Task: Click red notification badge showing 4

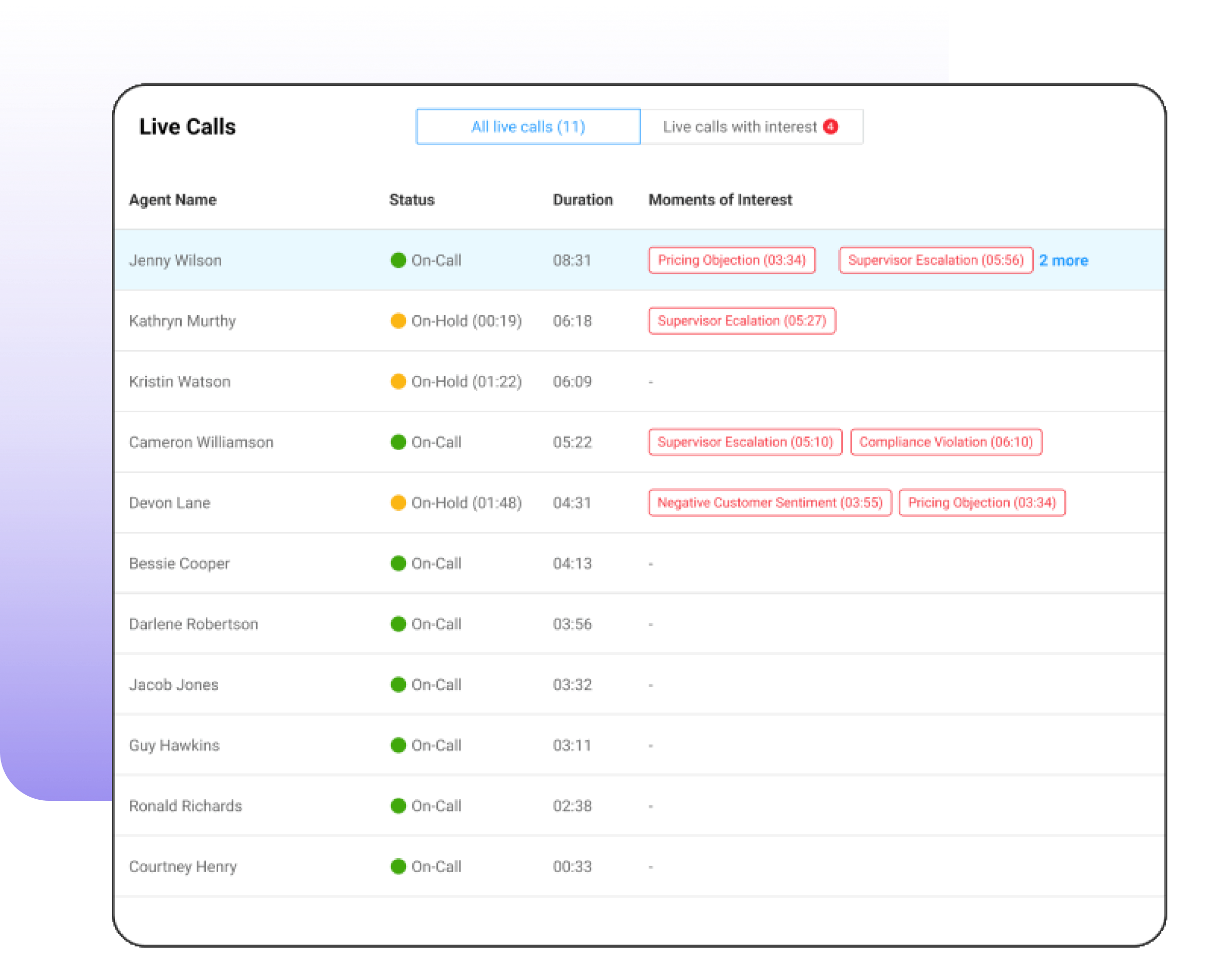Action: tap(831, 127)
